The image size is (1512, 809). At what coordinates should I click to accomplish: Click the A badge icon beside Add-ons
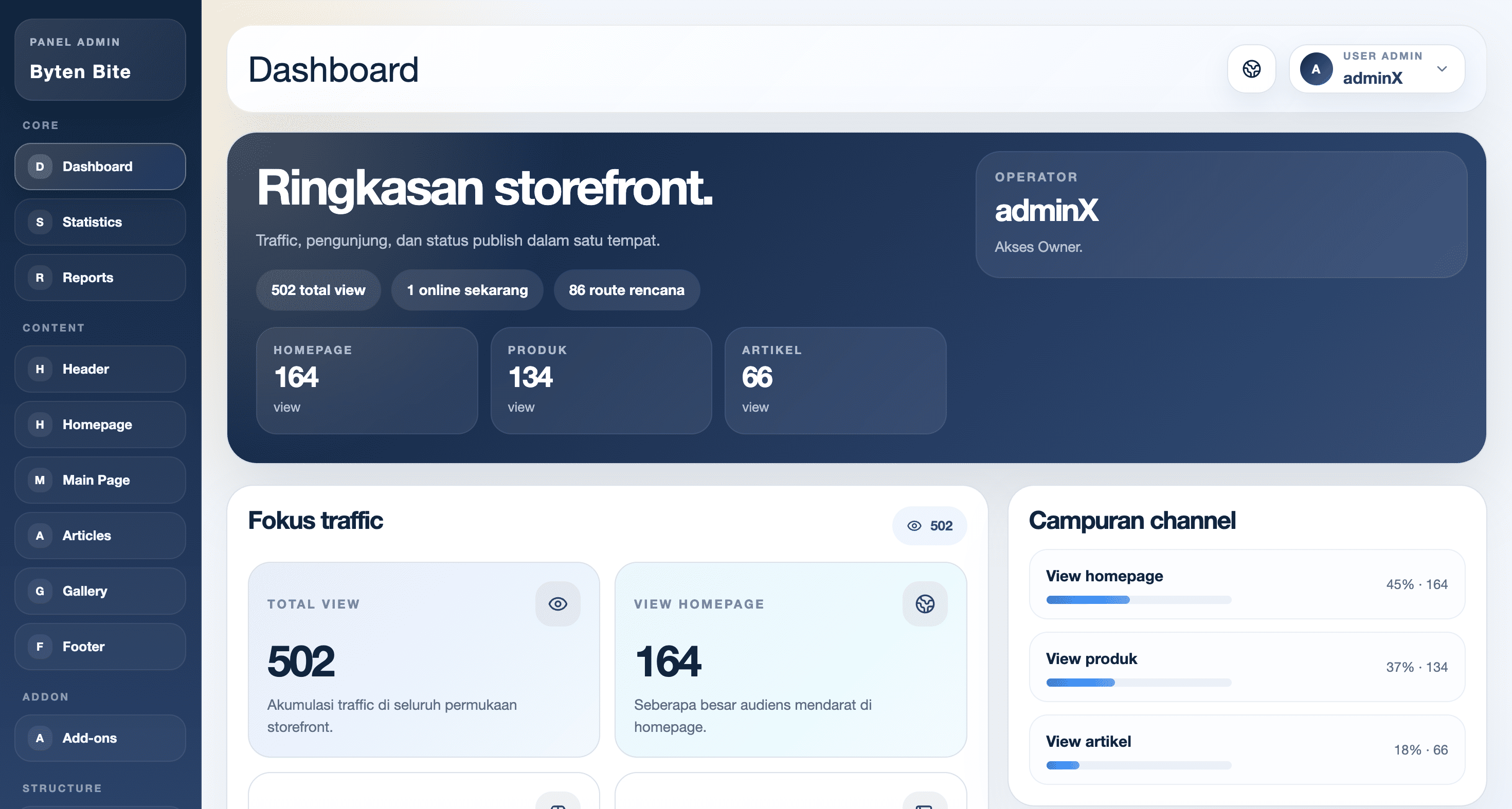(x=40, y=738)
